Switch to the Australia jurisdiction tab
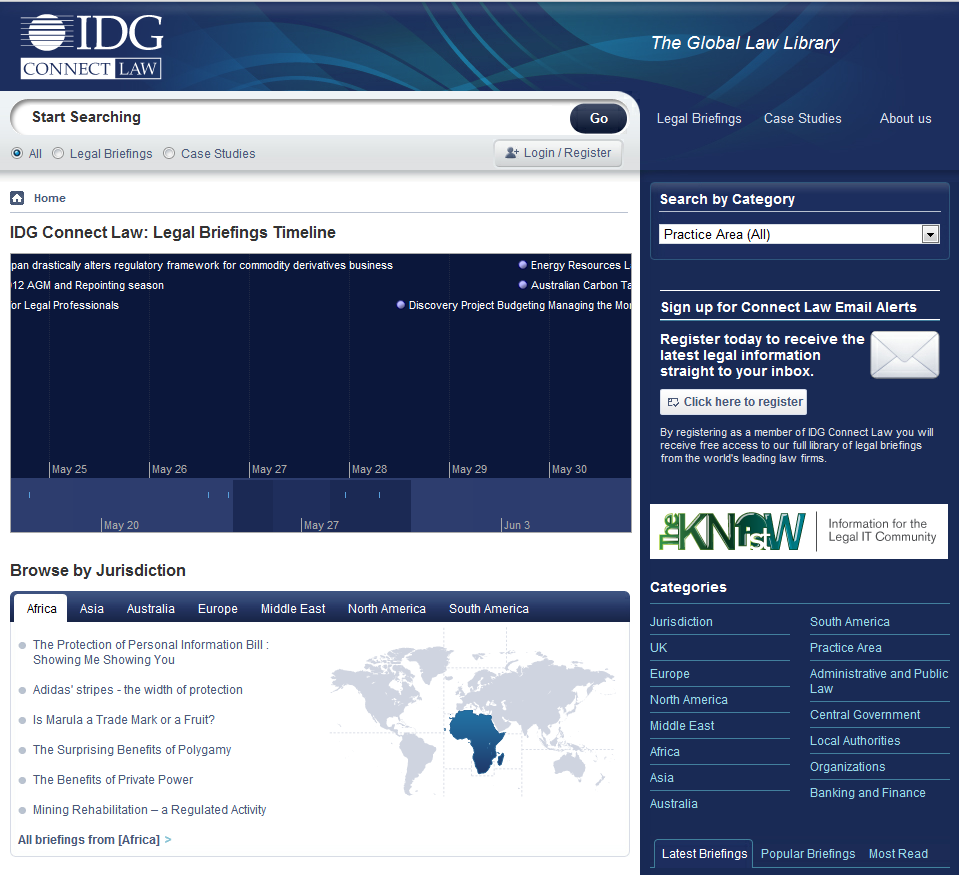Image resolution: width=959 pixels, height=875 pixels. (x=150, y=609)
